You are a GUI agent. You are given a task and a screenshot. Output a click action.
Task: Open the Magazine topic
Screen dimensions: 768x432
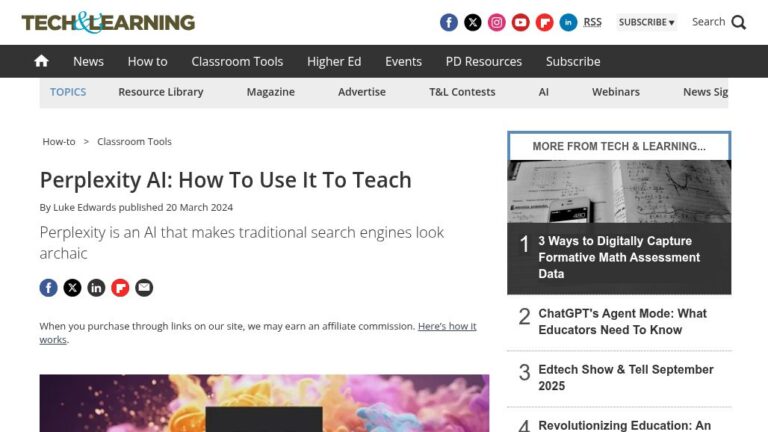tap(270, 92)
